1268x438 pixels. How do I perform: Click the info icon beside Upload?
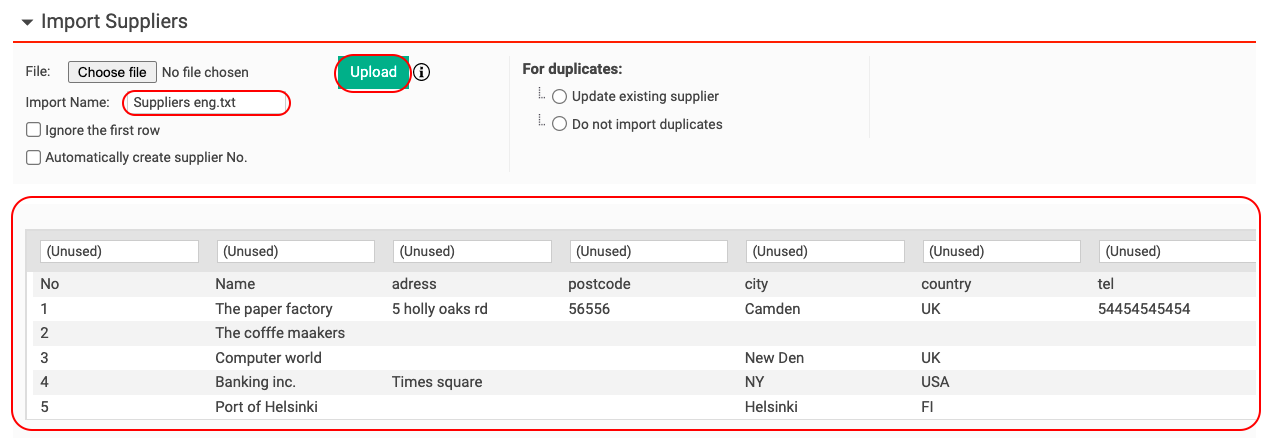[x=422, y=72]
